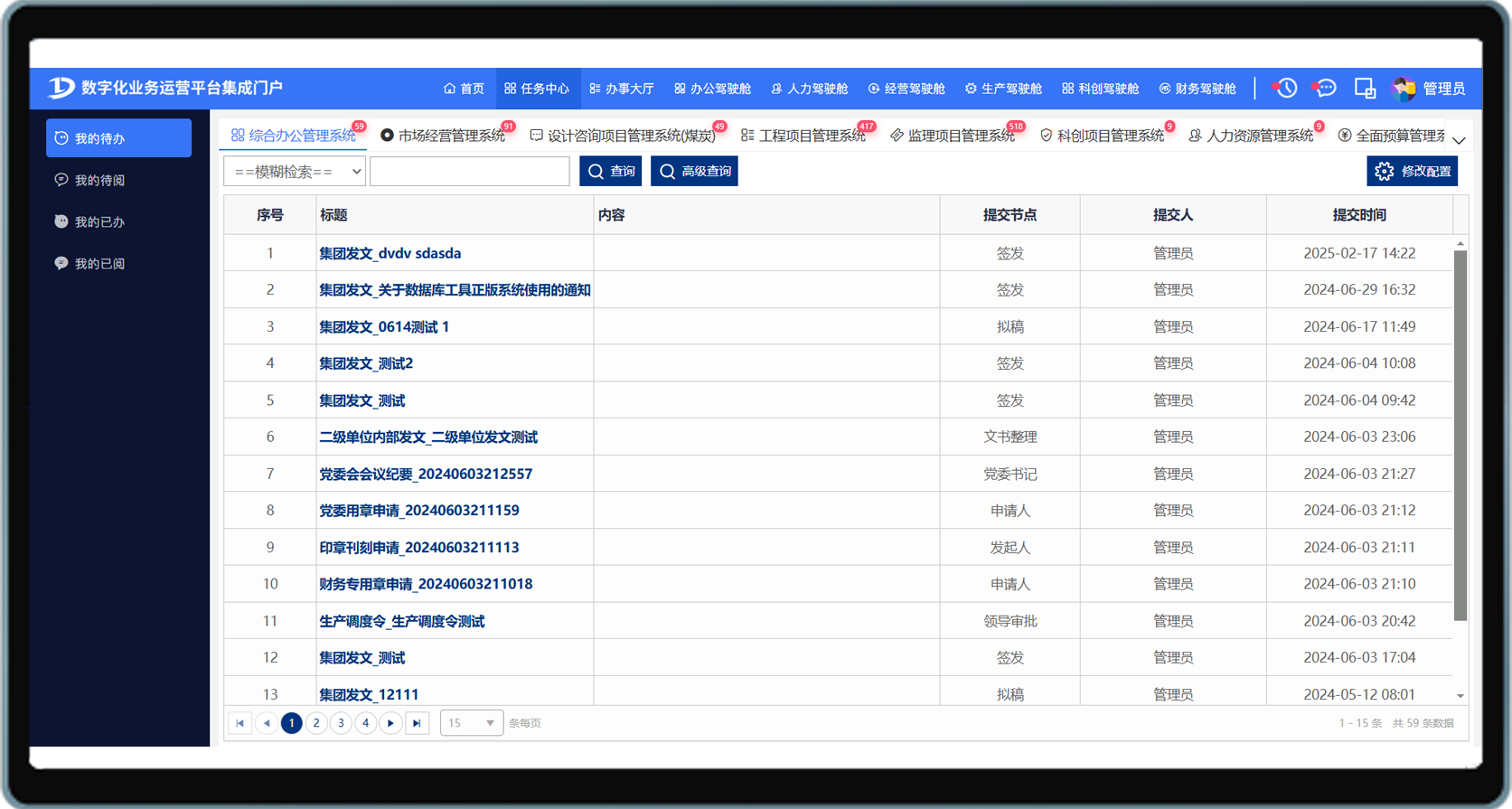Open 任务中心 in top navigation
The height and width of the screenshot is (809, 1512).
click(x=537, y=89)
